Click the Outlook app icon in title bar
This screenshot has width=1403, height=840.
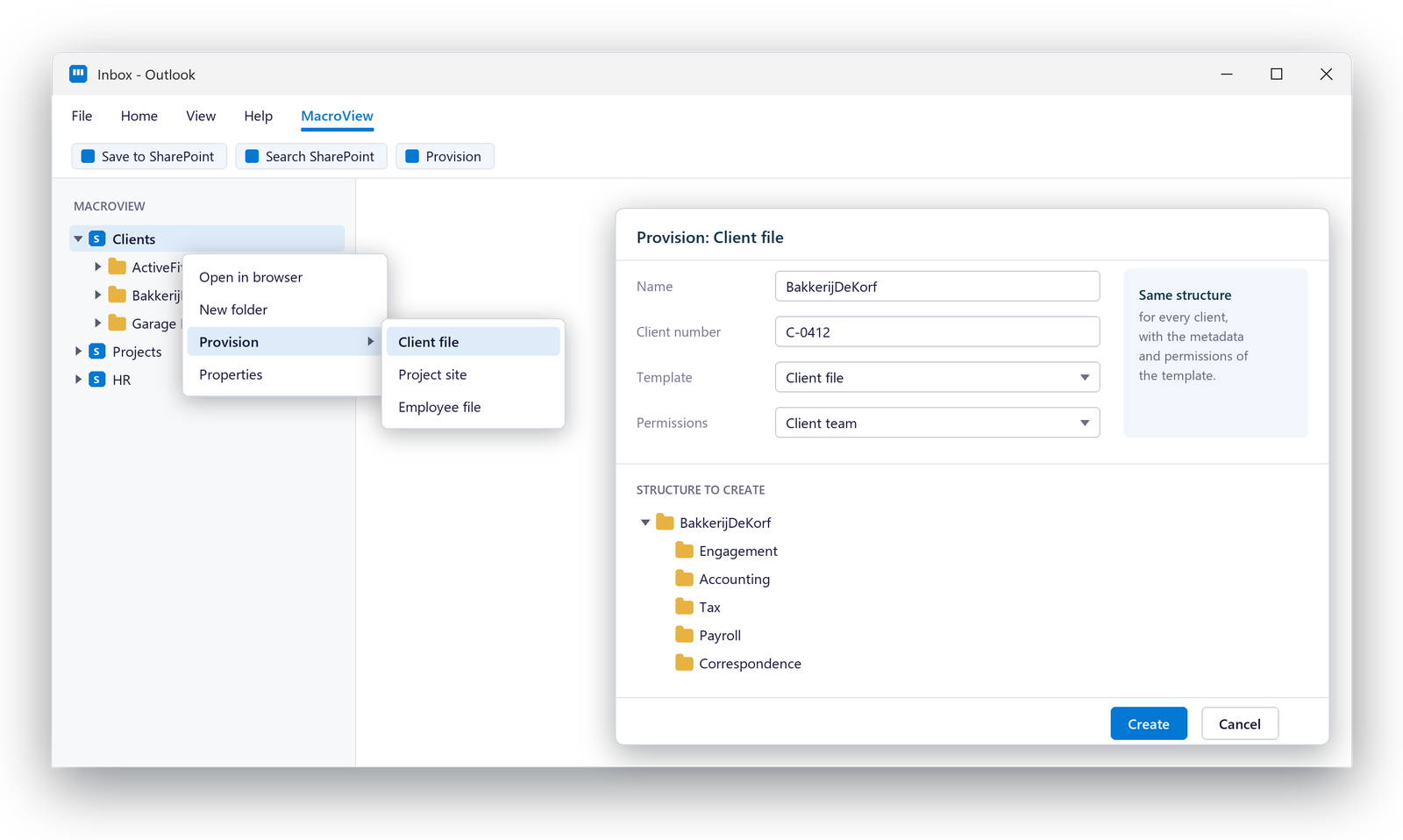click(x=78, y=74)
